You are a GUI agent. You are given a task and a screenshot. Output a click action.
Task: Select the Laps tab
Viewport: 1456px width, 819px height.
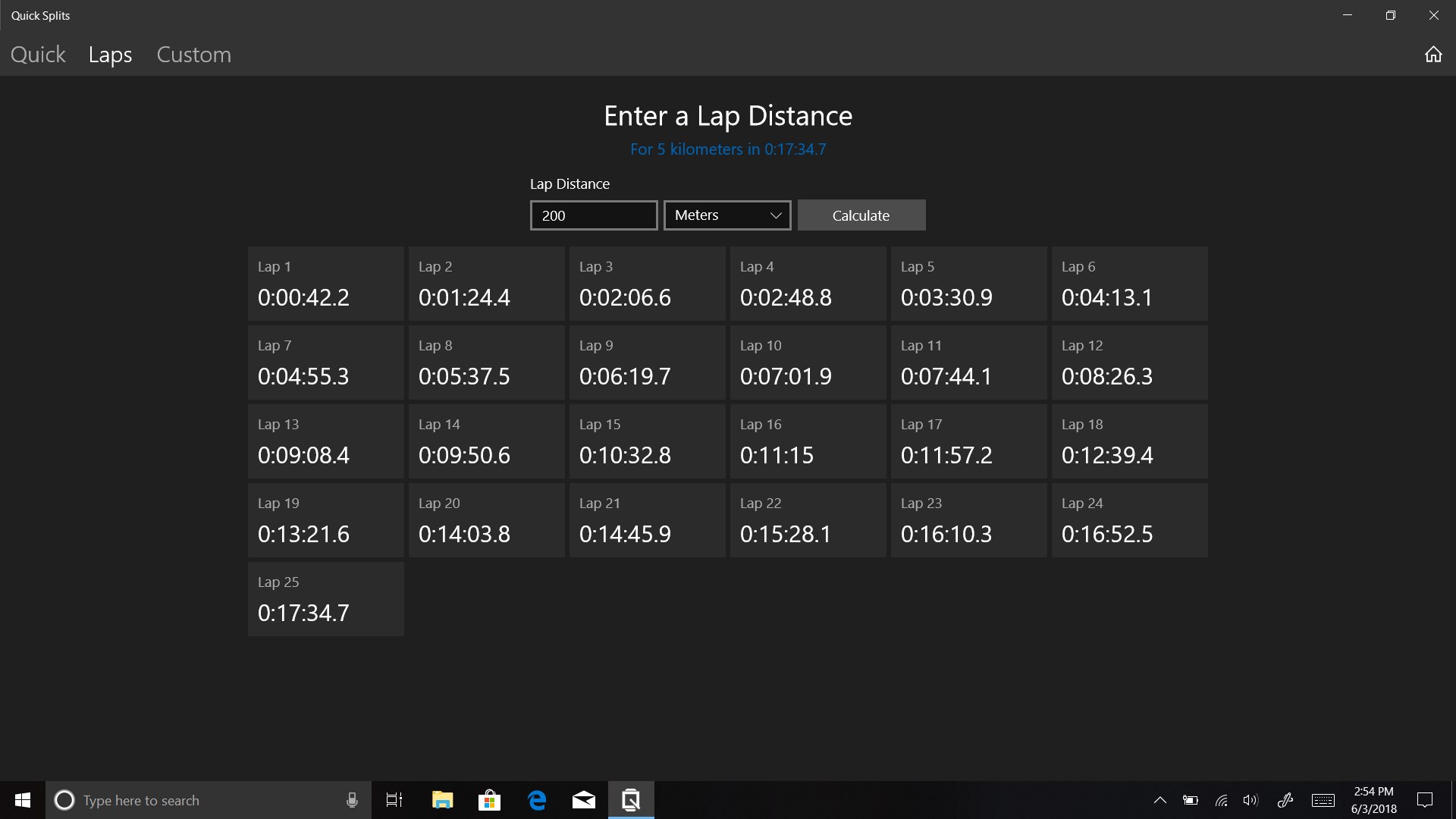tap(110, 55)
